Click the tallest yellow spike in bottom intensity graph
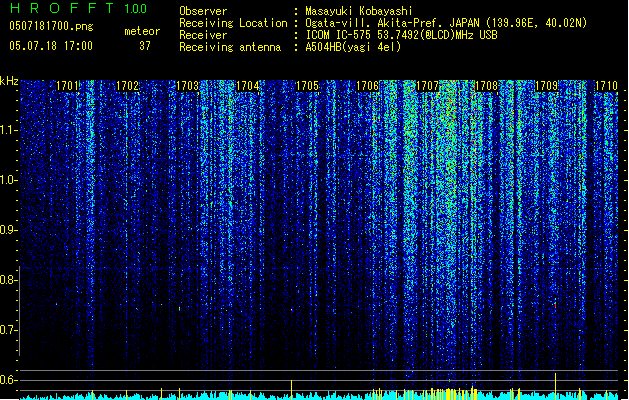Screen dimensions: 629x400 tap(556, 386)
